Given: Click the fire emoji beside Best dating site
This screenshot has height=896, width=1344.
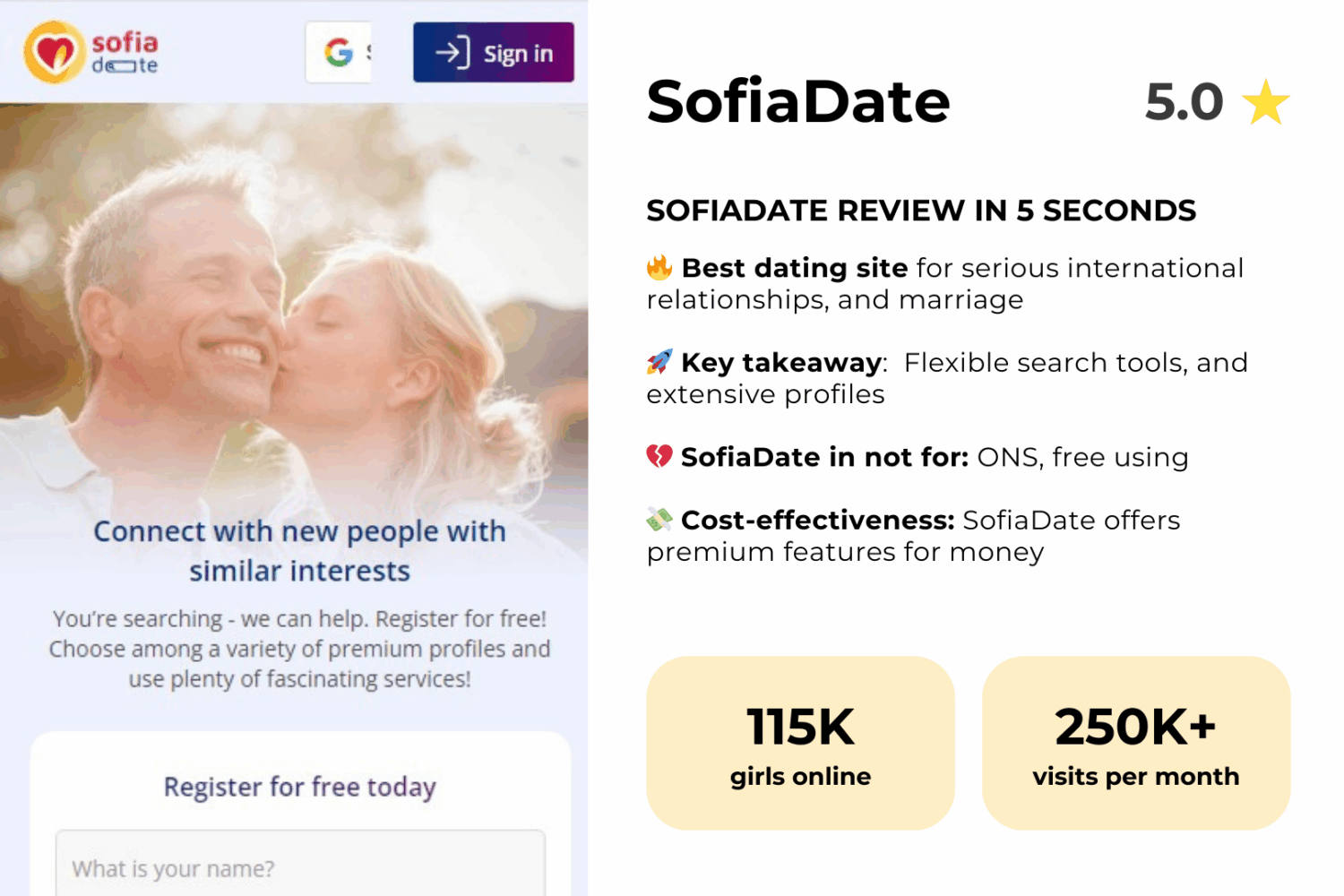Looking at the screenshot, I should [x=659, y=267].
